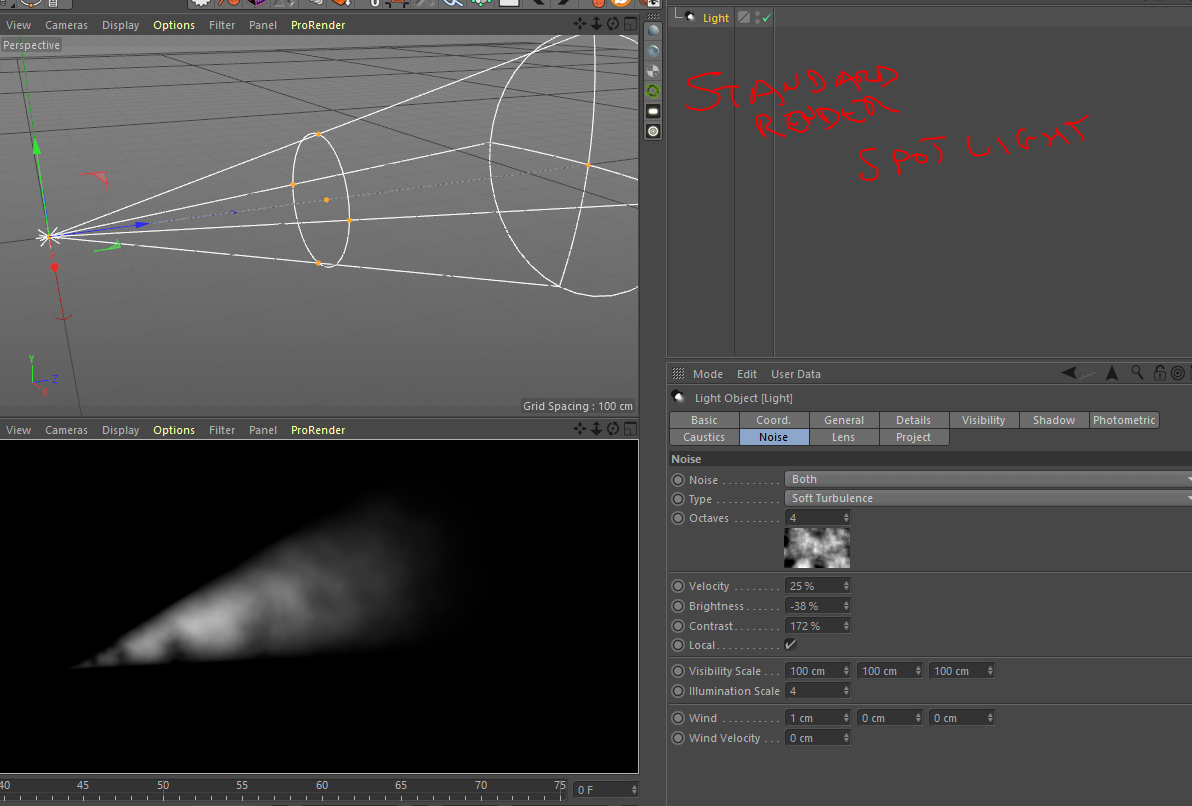Click the noise preview thumbnail

[x=817, y=548]
